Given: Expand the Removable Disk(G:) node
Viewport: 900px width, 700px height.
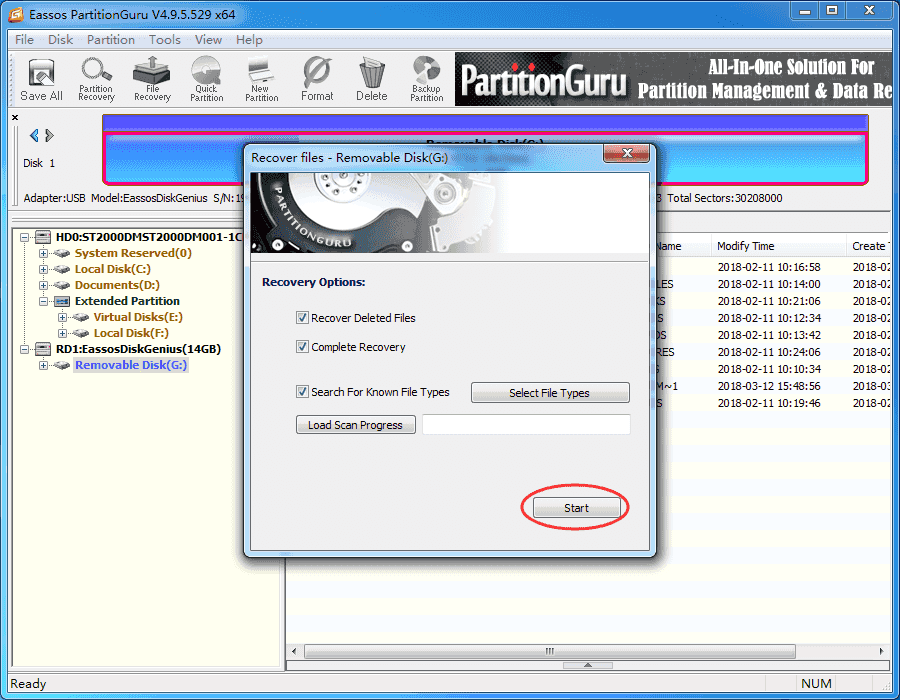Looking at the screenshot, I should point(43,365).
